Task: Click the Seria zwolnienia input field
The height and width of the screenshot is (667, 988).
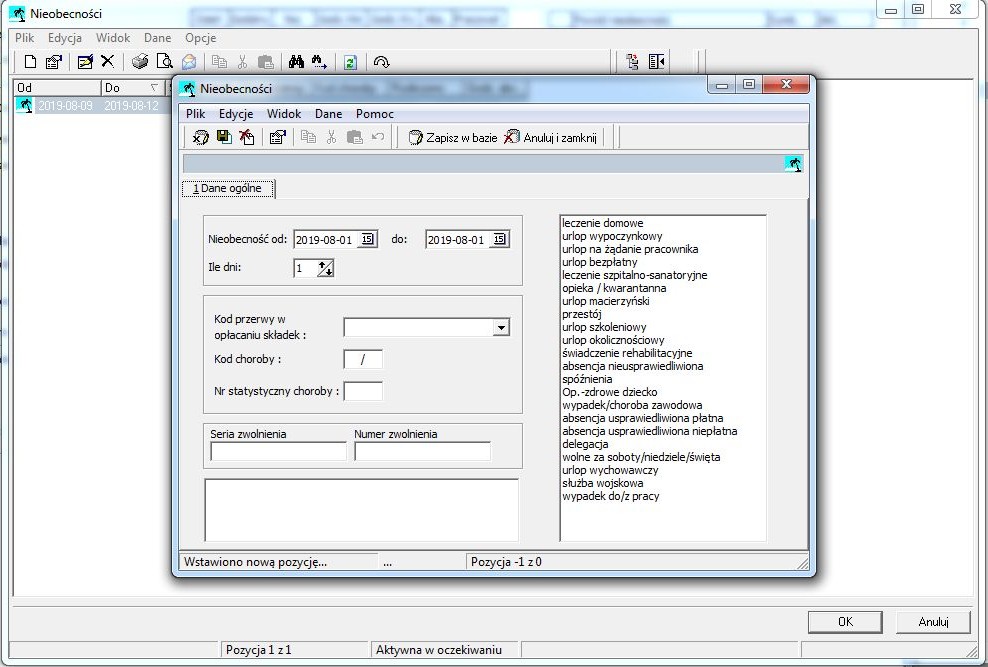Action: point(279,451)
